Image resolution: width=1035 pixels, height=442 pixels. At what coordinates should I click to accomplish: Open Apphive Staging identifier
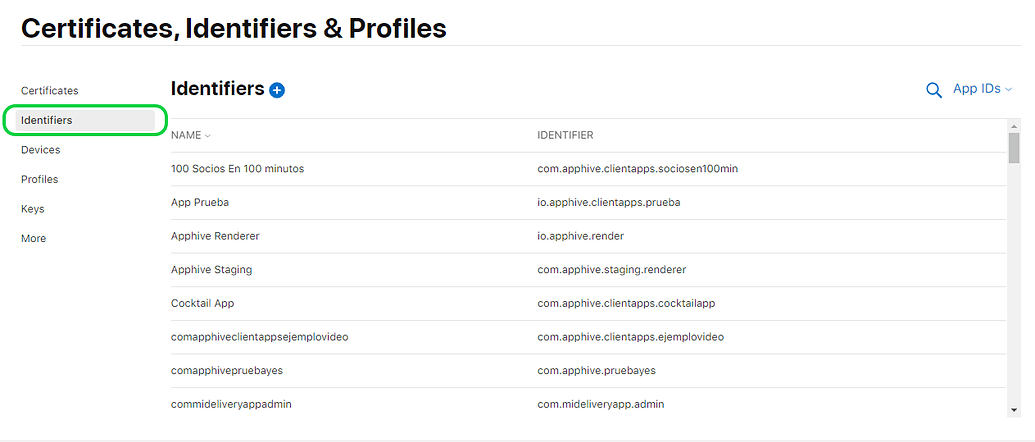click(x=586, y=270)
